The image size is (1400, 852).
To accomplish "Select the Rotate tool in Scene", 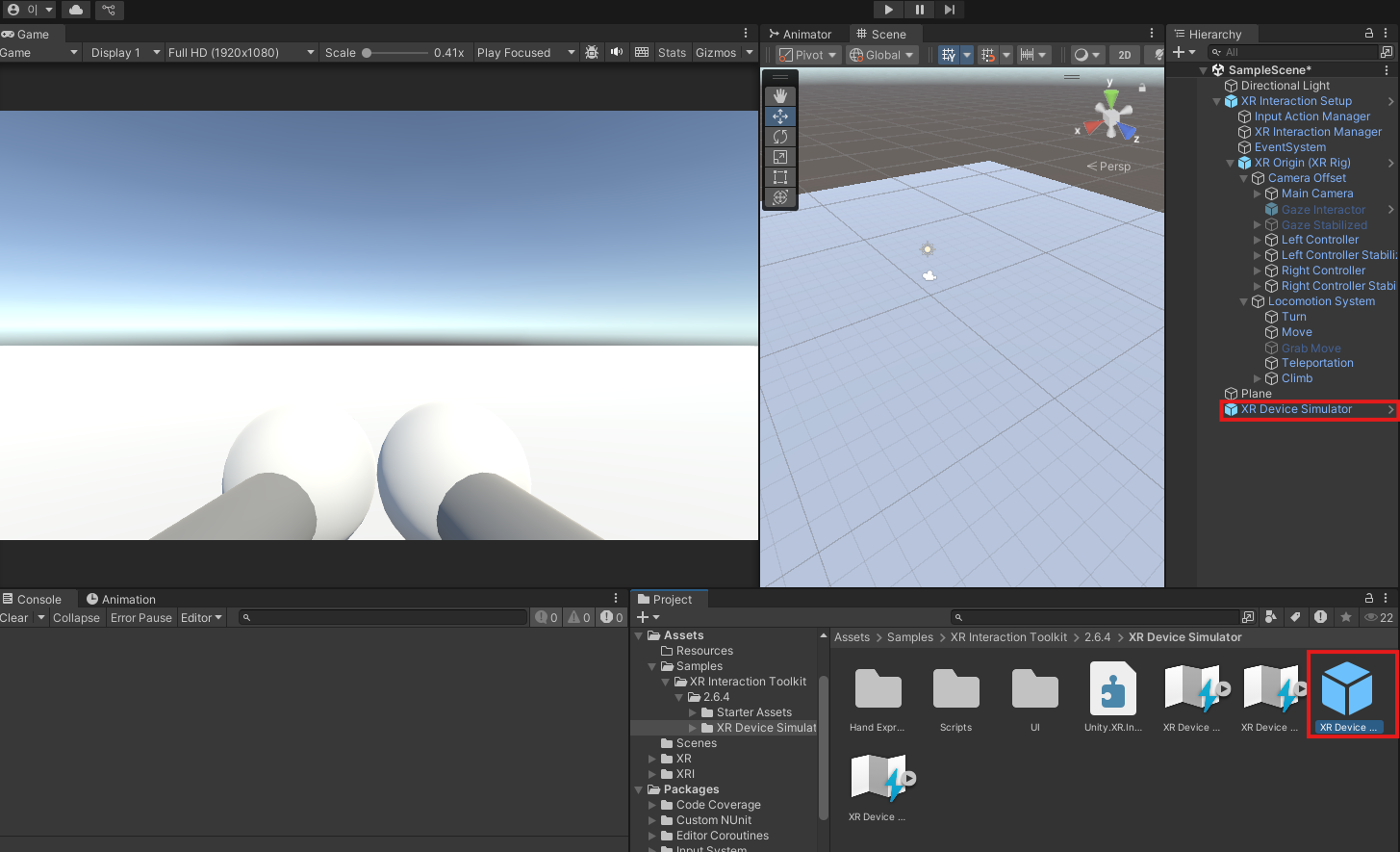I will (x=780, y=137).
